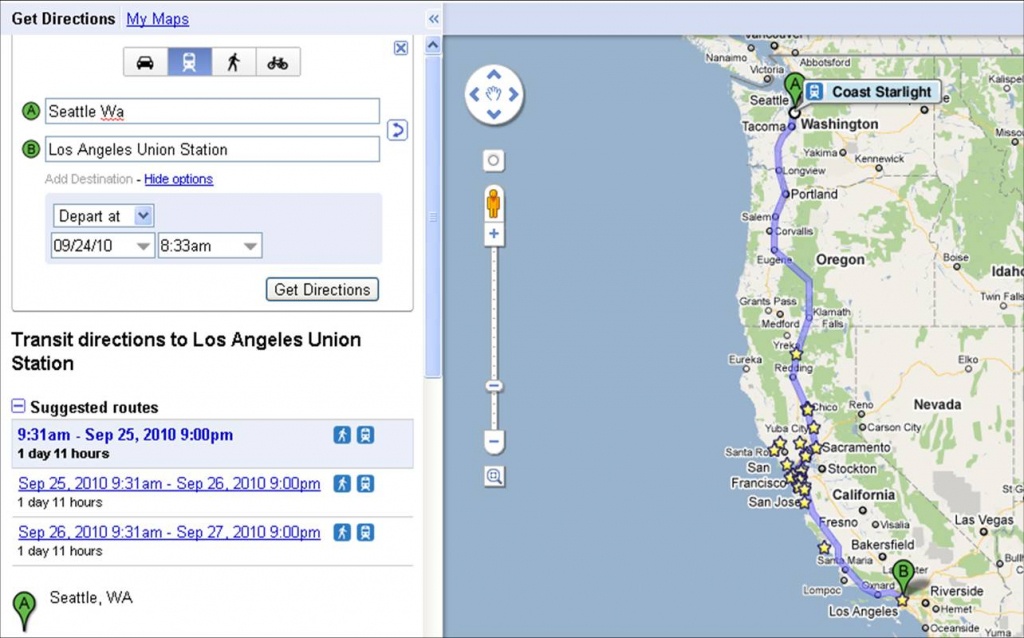Image resolution: width=1024 pixels, height=638 pixels.
Task: Select the public transit travel mode
Action: (189, 62)
